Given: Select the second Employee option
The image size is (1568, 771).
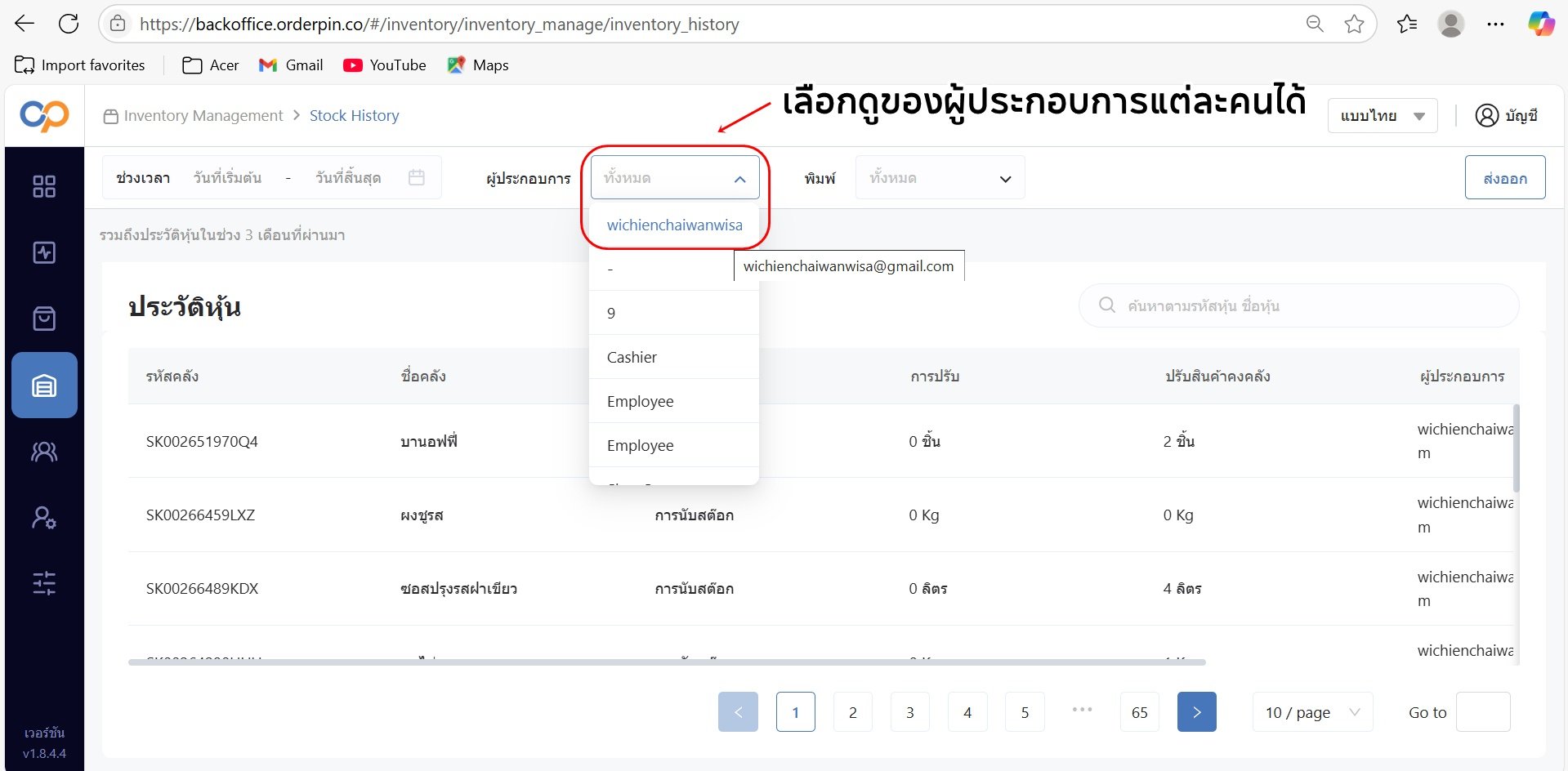Looking at the screenshot, I should click(x=674, y=445).
